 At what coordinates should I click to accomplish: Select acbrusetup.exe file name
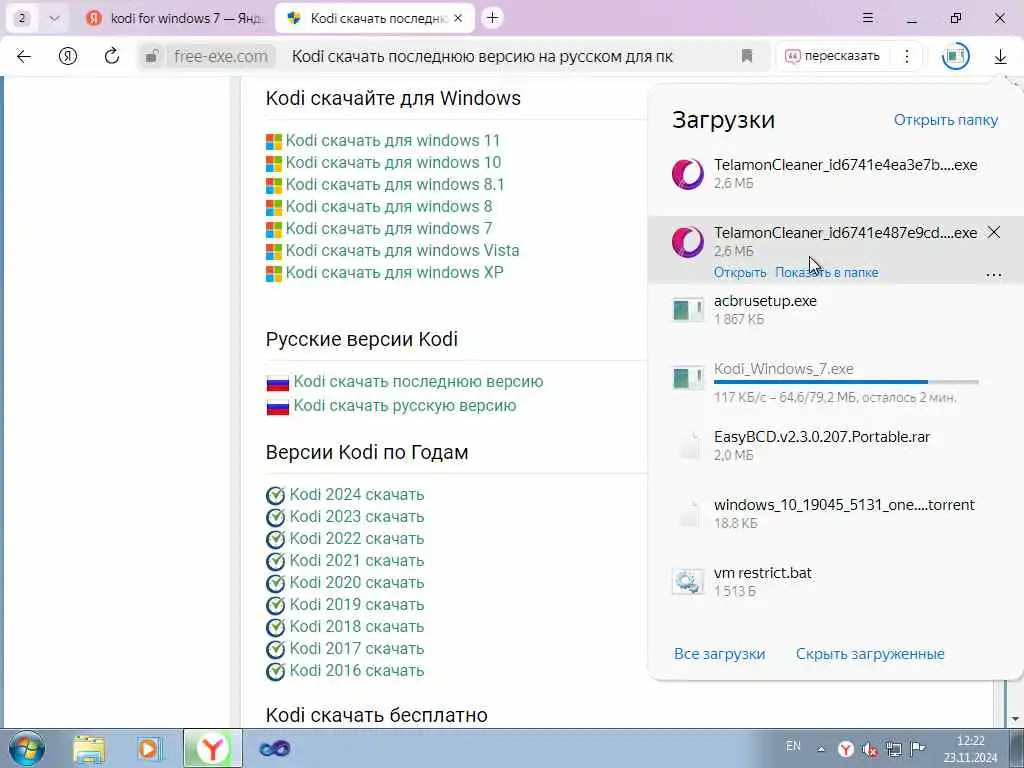765,301
